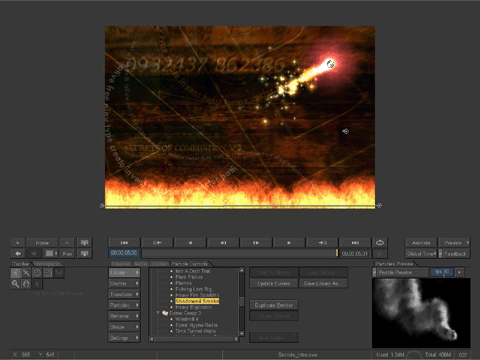
Task: Go to previous keyframe
Action: (157, 243)
